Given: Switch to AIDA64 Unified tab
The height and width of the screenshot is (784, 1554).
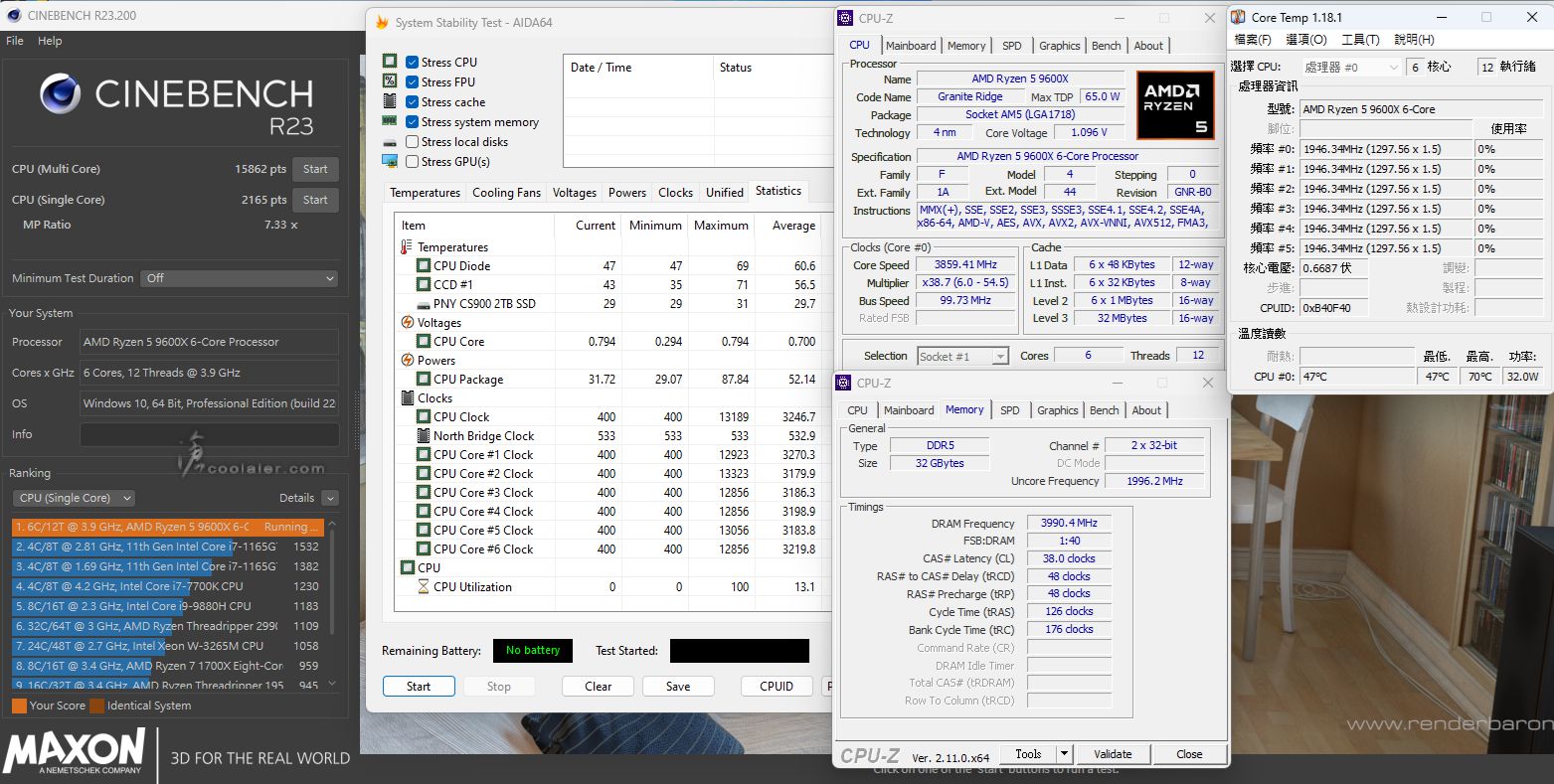Looking at the screenshot, I should tap(724, 193).
